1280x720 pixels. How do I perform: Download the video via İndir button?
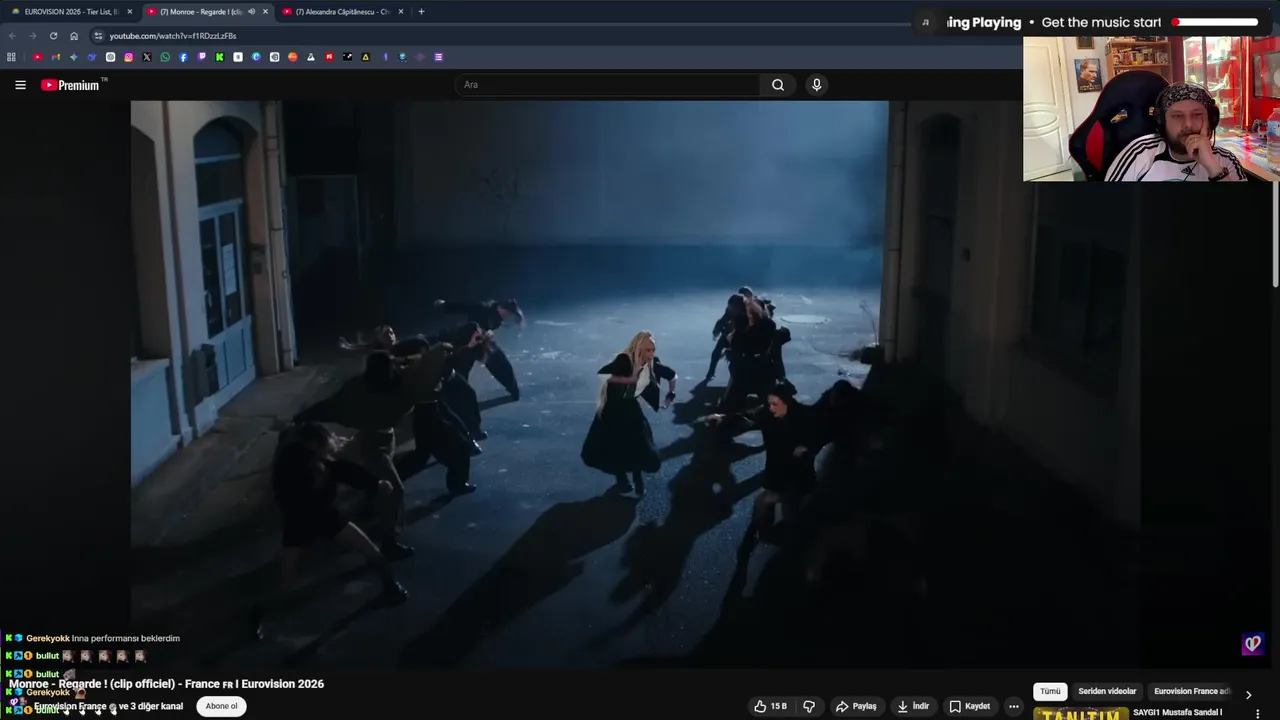tap(913, 706)
